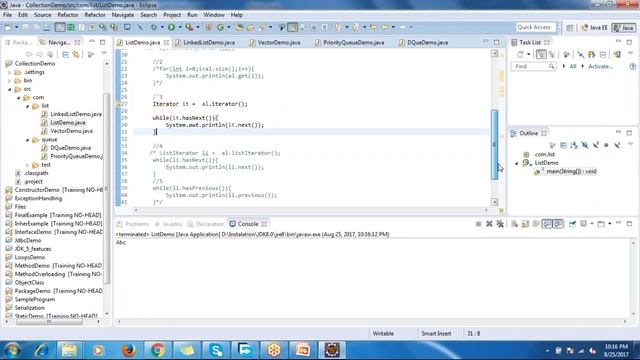Open the Navigator view tab

[x=59, y=42]
